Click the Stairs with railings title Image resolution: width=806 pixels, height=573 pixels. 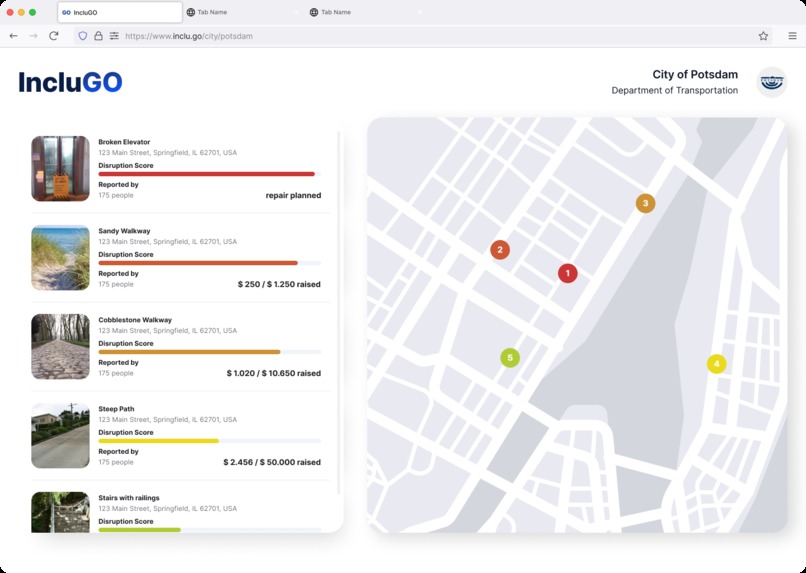(129, 497)
